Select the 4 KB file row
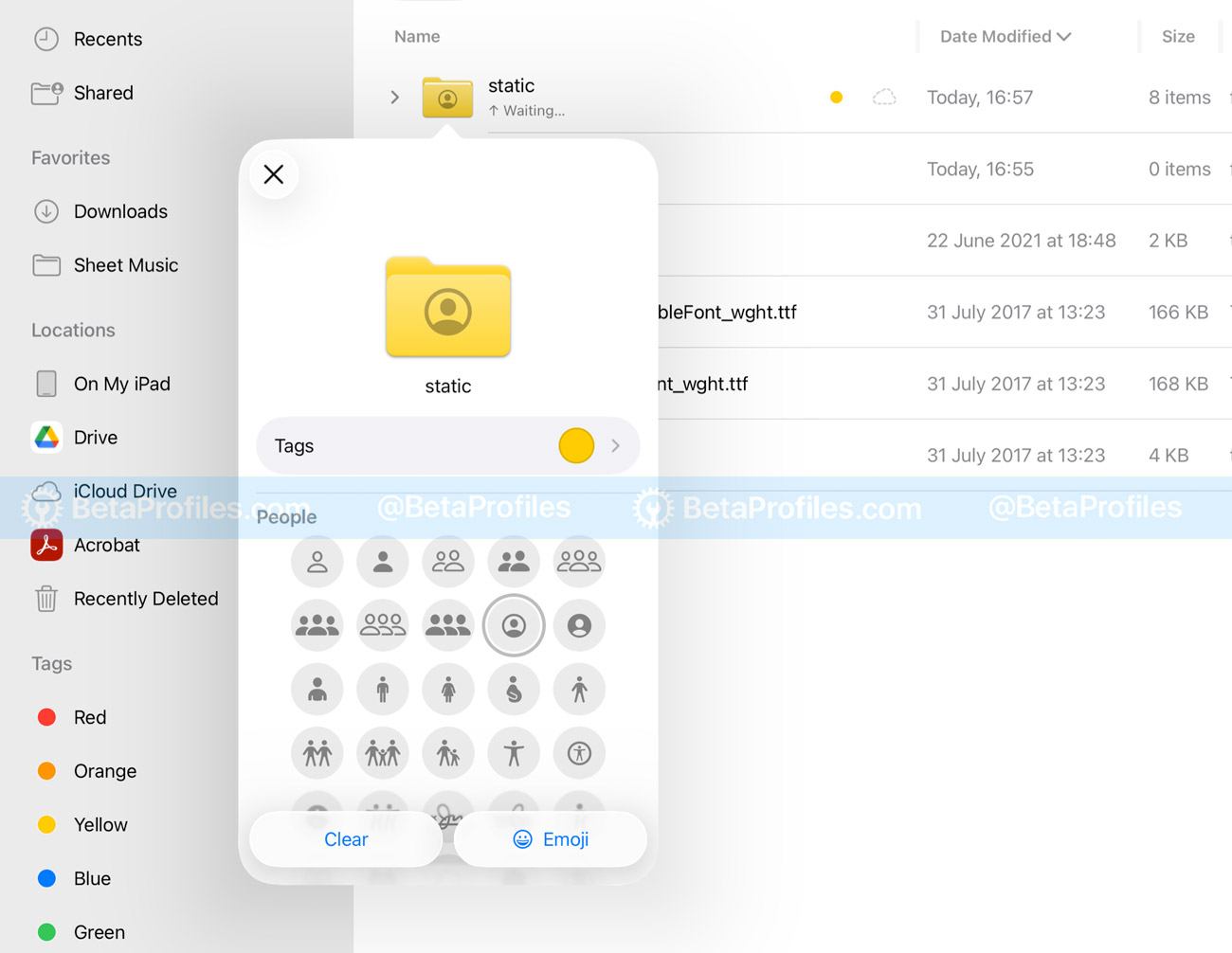1232x953 pixels. coord(945,455)
